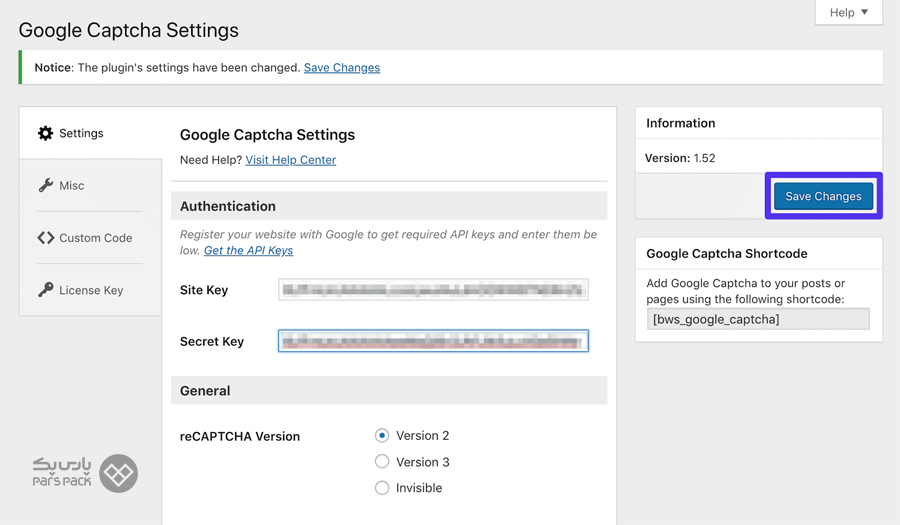The height and width of the screenshot is (525, 900).
Task: Click the Google Captcha Shortcode heading
Action: 727,254
